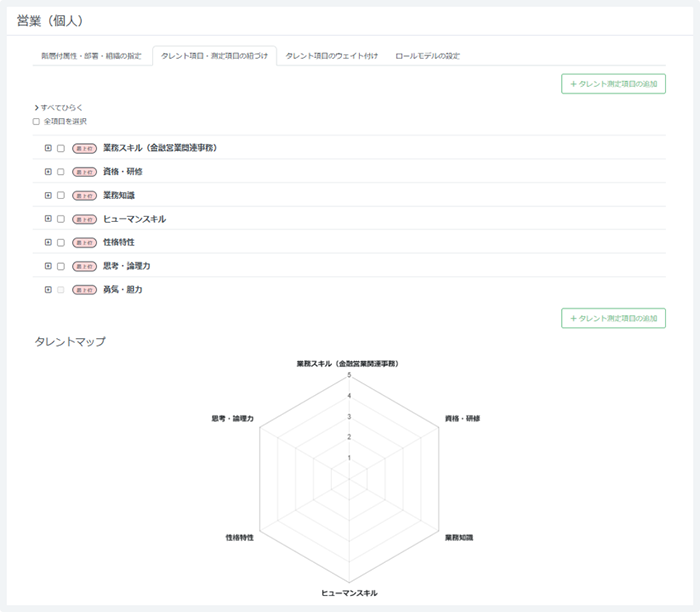Expand the 業務スキル（金融営業関連事務） row plus icon
The width and height of the screenshot is (700, 612).
[48, 148]
